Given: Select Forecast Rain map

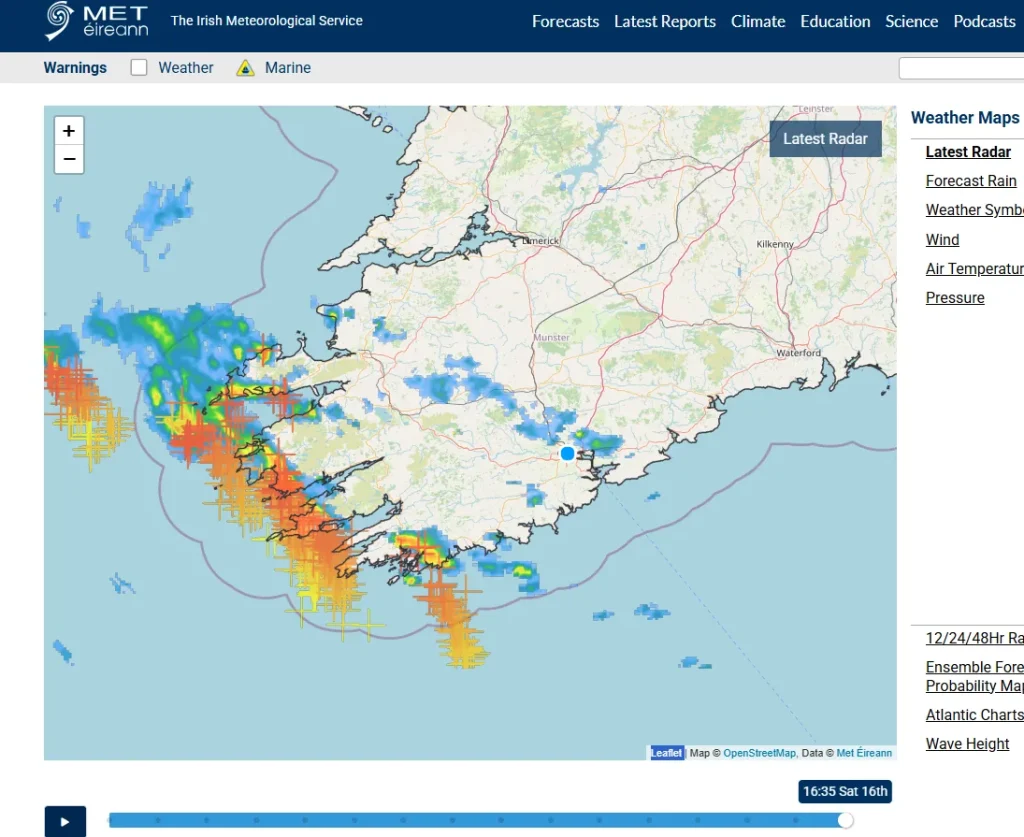Looking at the screenshot, I should (x=971, y=180).
